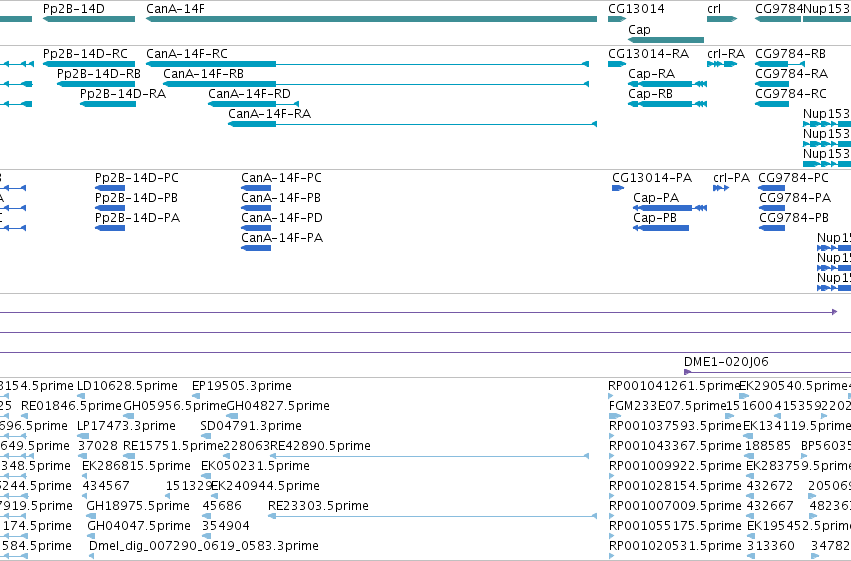
Task: Select EST RP001037593.5prime
Action: coord(611,436)
